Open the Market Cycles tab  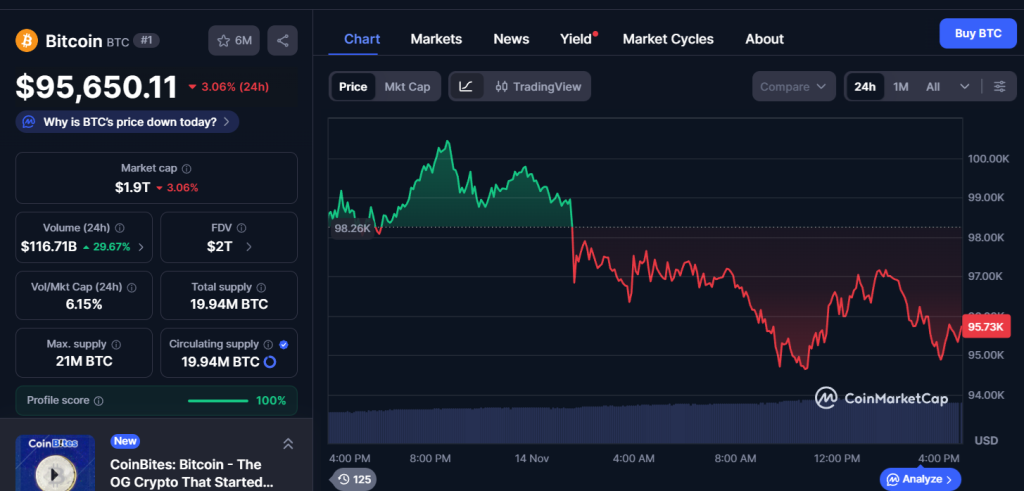pos(668,39)
